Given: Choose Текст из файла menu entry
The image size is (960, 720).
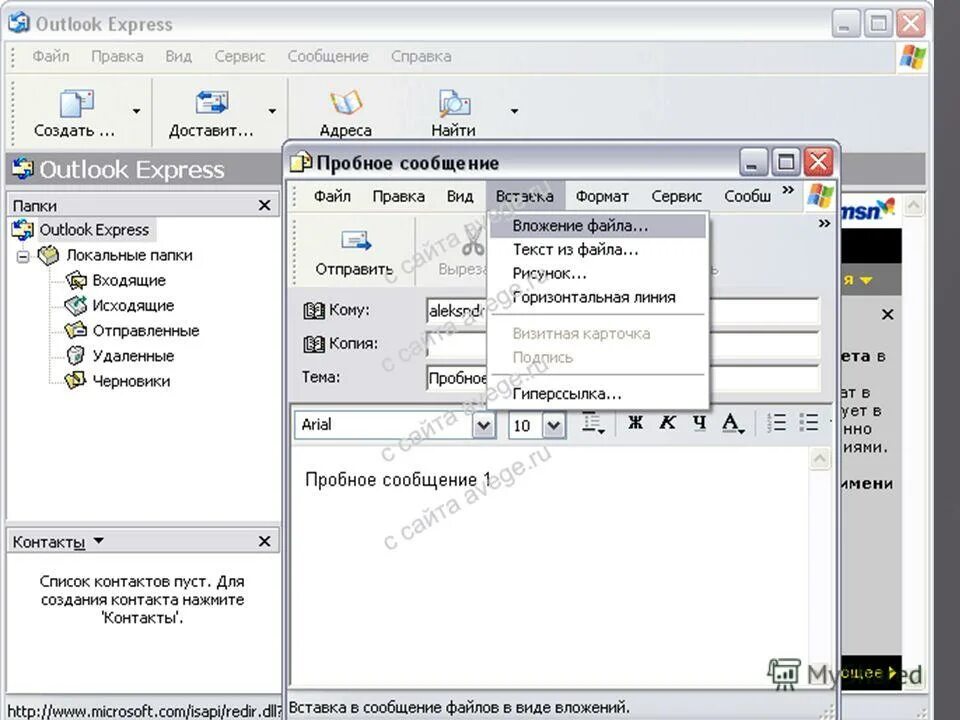Looking at the screenshot, I should point(598,250).
